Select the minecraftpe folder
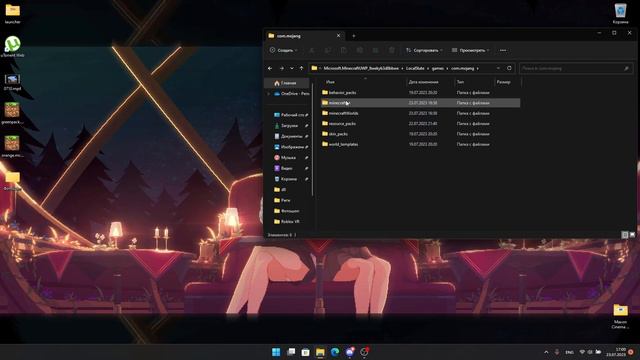The image size is (640, 360). (420, 103)
